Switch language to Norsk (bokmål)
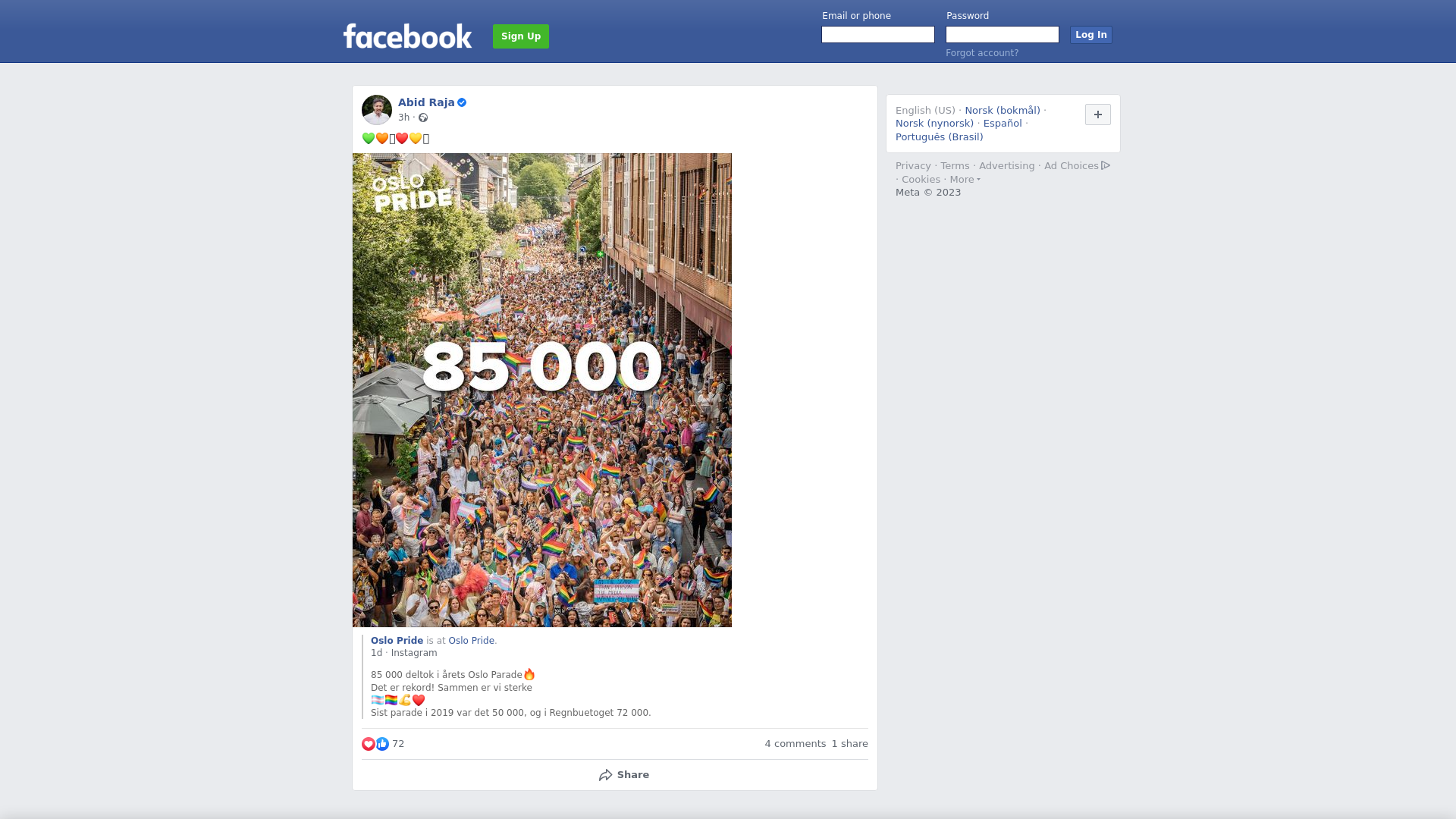This screenshot has height=819, width=1456. (1003, 111)
